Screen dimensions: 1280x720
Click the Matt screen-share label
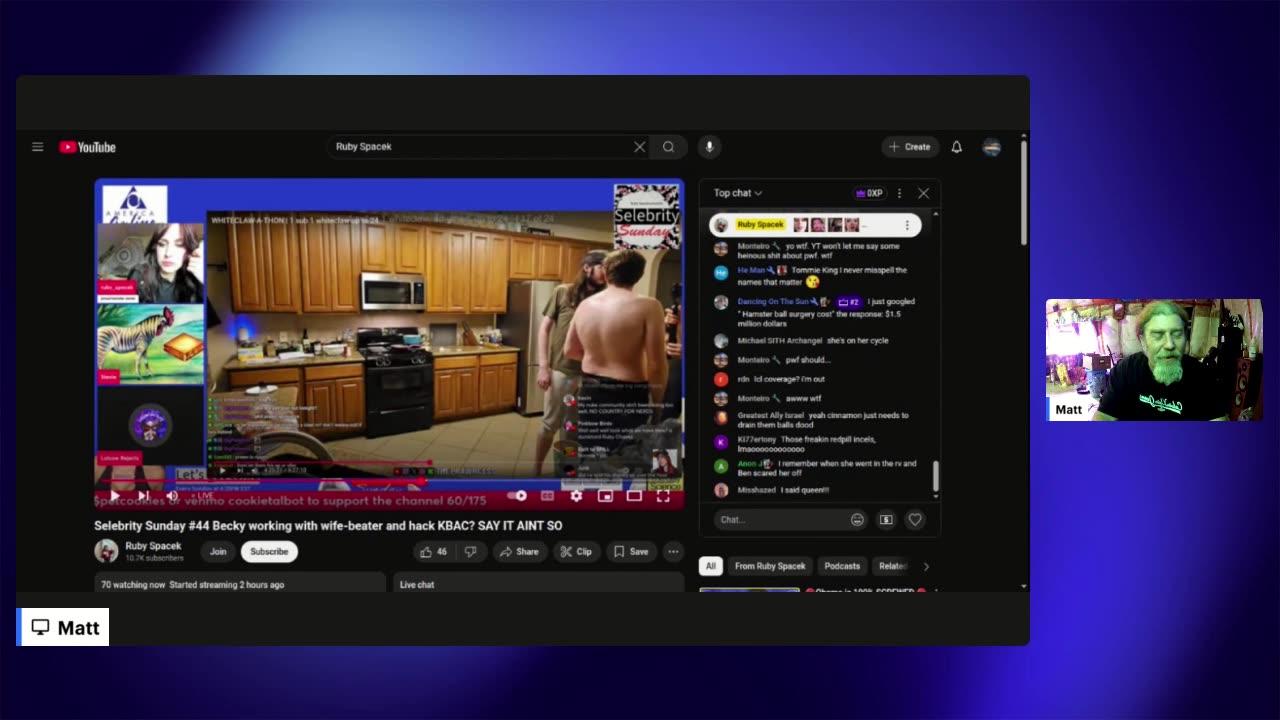click(65, 627)
